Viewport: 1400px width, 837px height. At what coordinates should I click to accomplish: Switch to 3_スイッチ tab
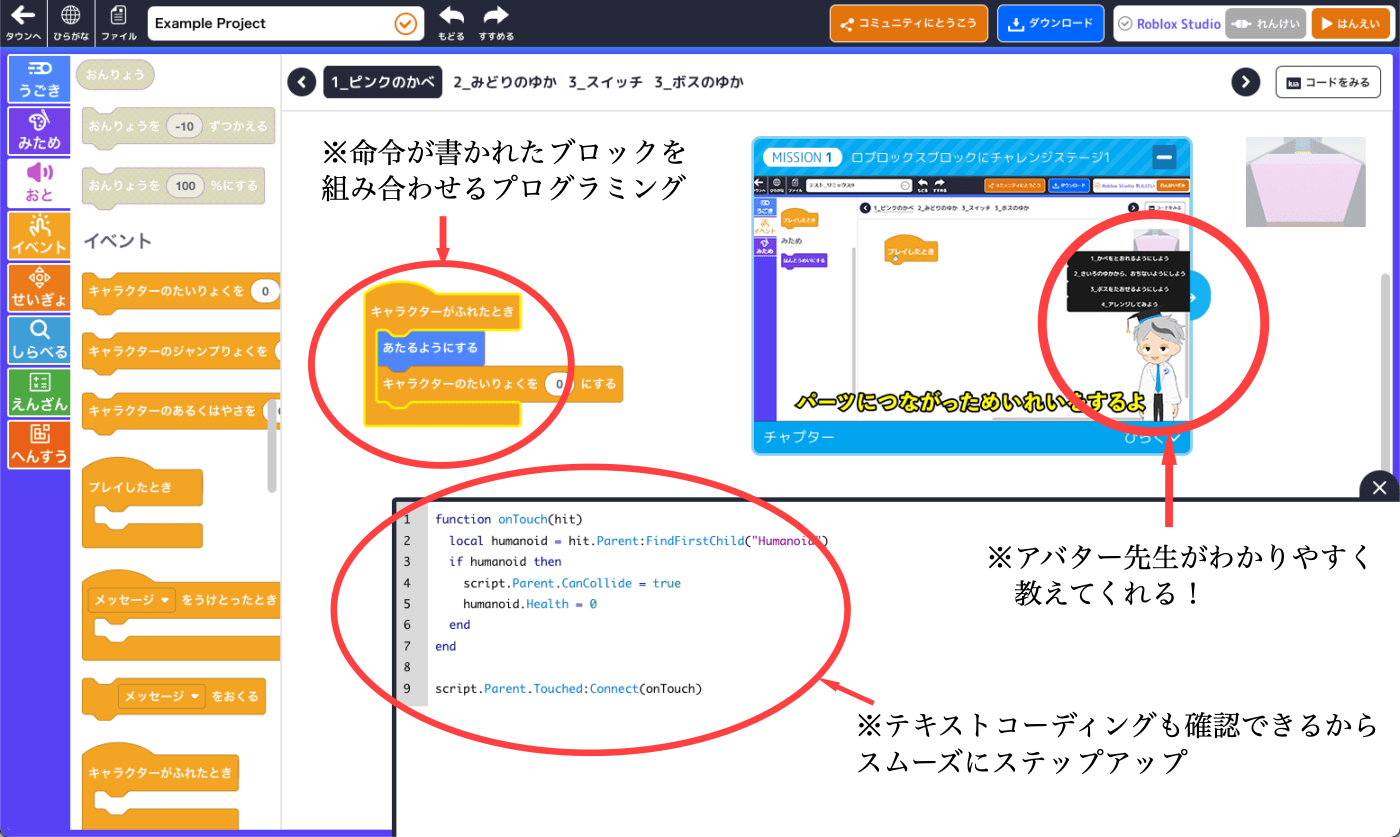click(x=605, y=82)
